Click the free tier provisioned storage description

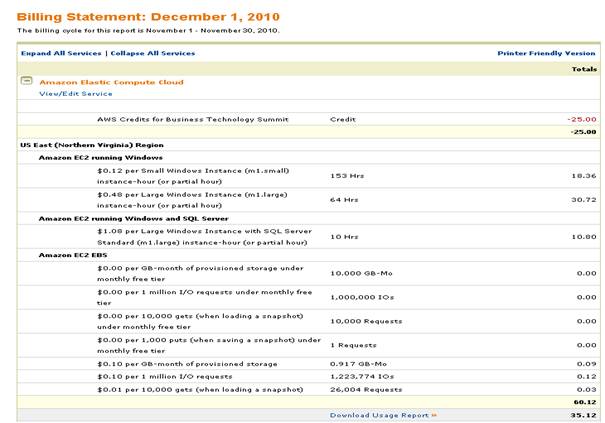click(200, 273)
